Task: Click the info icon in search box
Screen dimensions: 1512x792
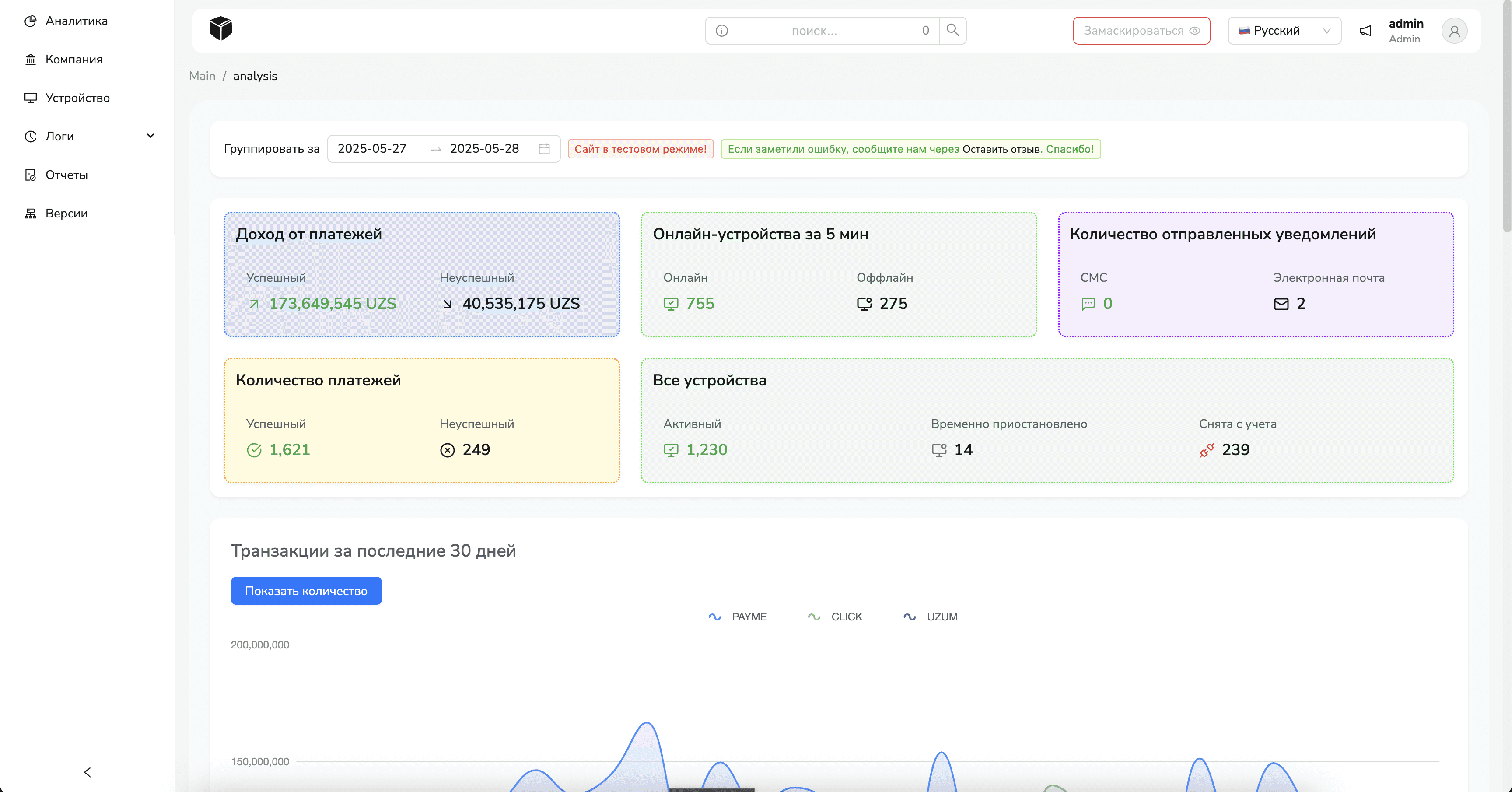Action: [721, 31]
